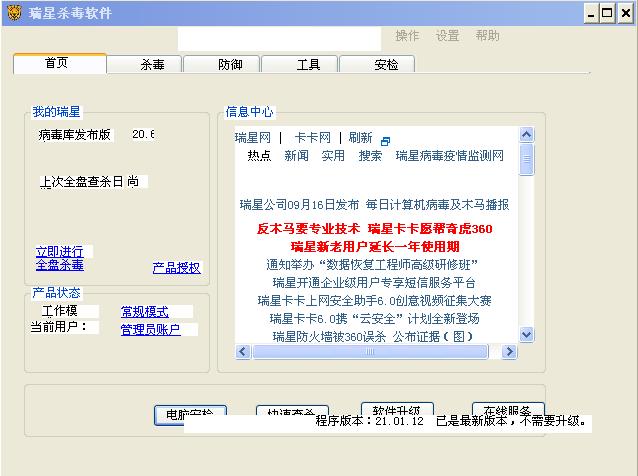Image resolution: width=638 pixels, height=476 pixels.
Task: Click the 上次全盘查杀日 text
Action: (81, 181)
